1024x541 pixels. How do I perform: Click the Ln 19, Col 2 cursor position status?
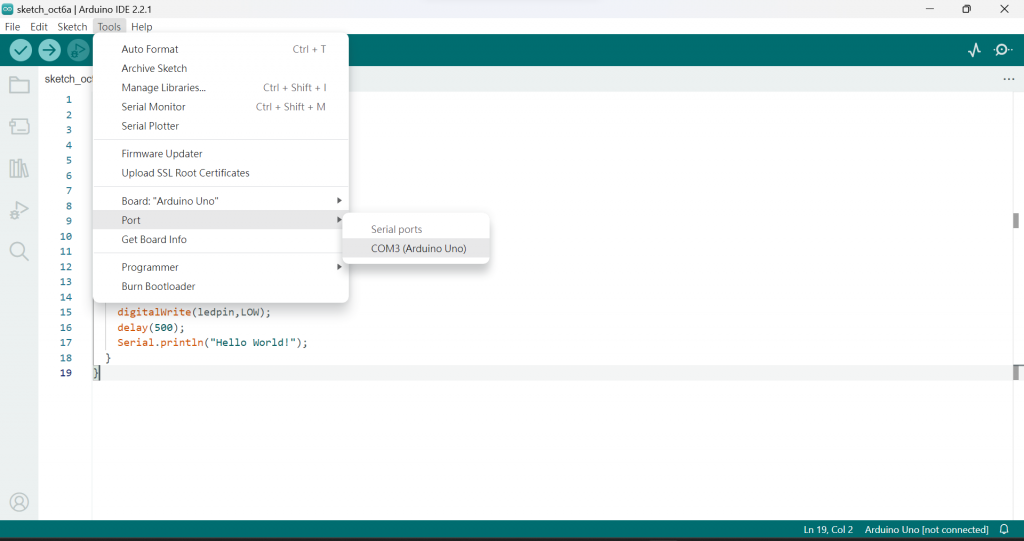pos(828,529)
